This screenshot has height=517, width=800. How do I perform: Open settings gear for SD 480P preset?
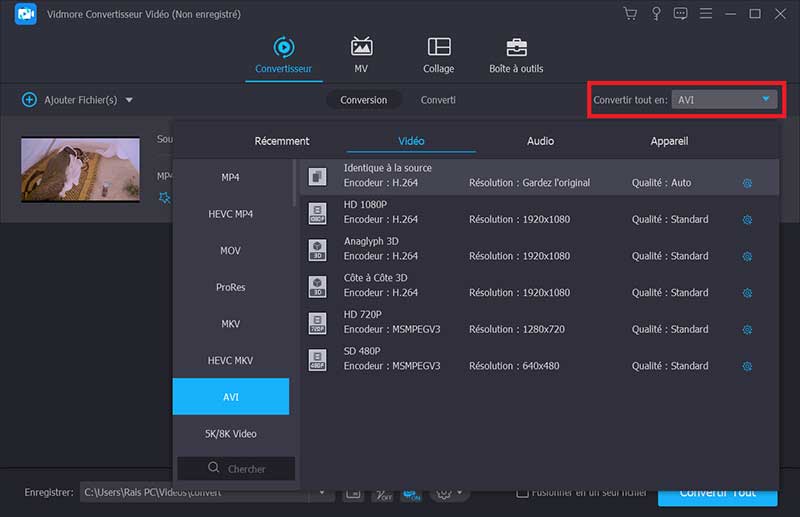click(x=746, y=367)
